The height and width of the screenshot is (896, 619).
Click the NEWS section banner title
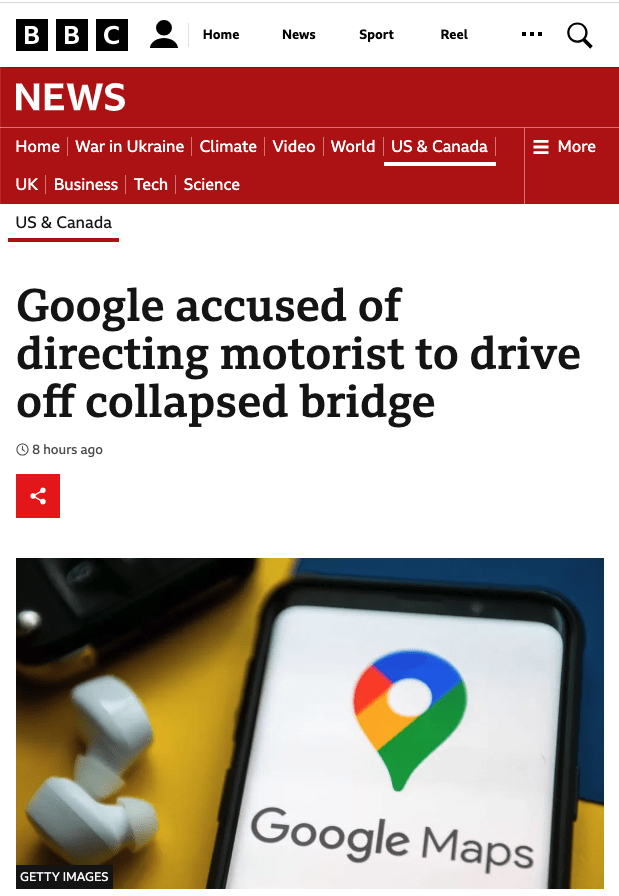71,97
